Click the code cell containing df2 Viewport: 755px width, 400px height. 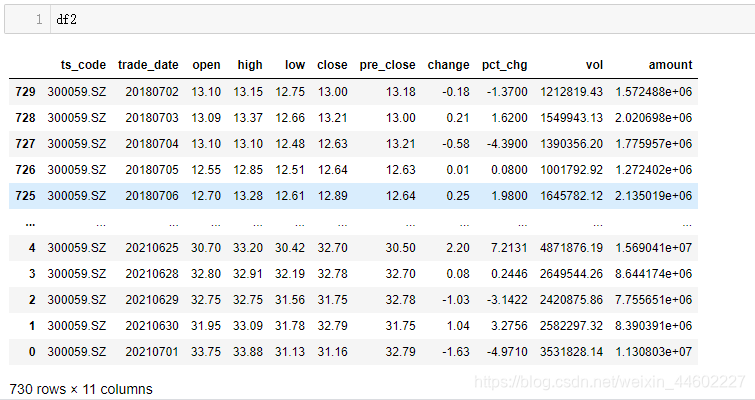click(x=379, y=19)
